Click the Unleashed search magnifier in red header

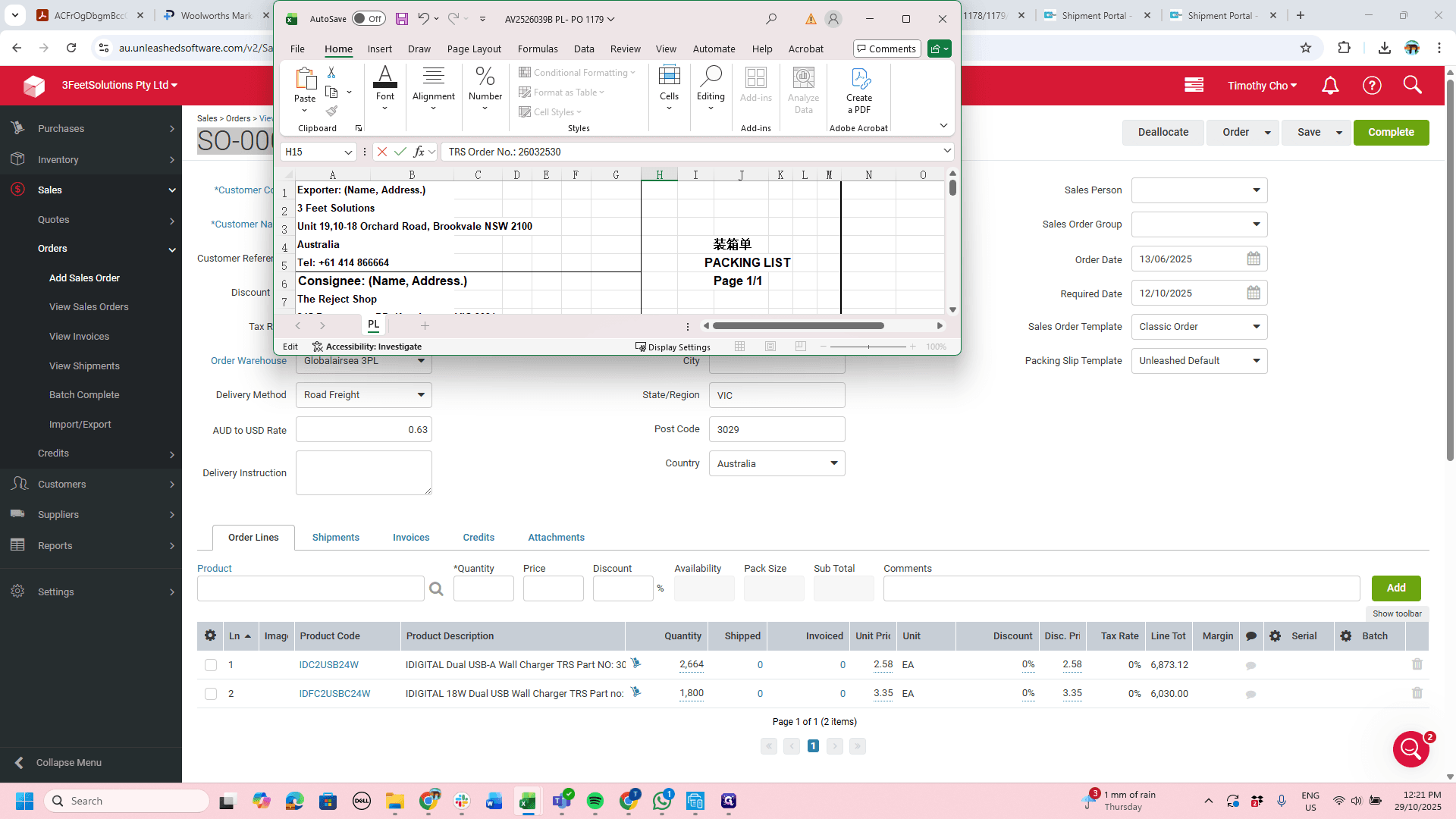click(1412, 85)
